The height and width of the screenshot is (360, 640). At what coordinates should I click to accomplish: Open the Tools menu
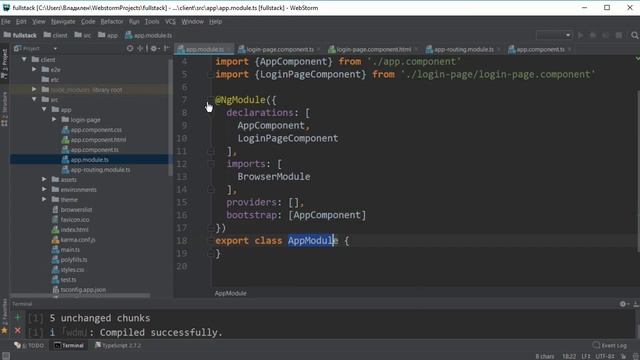(152, 22)
